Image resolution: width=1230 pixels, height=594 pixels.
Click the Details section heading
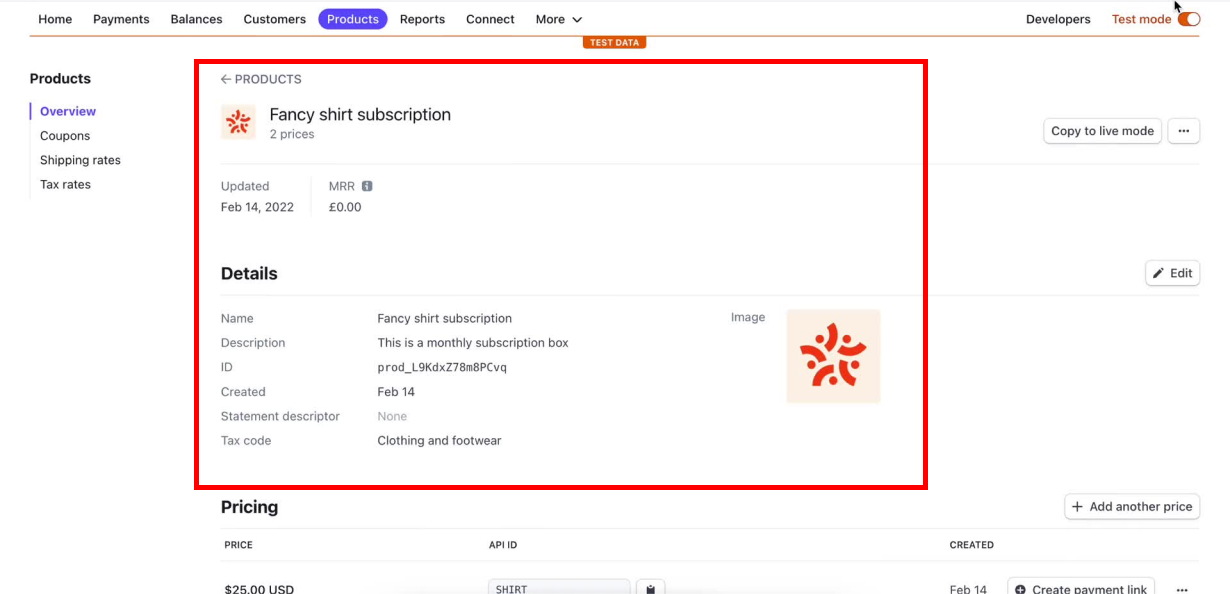point(249,273)
